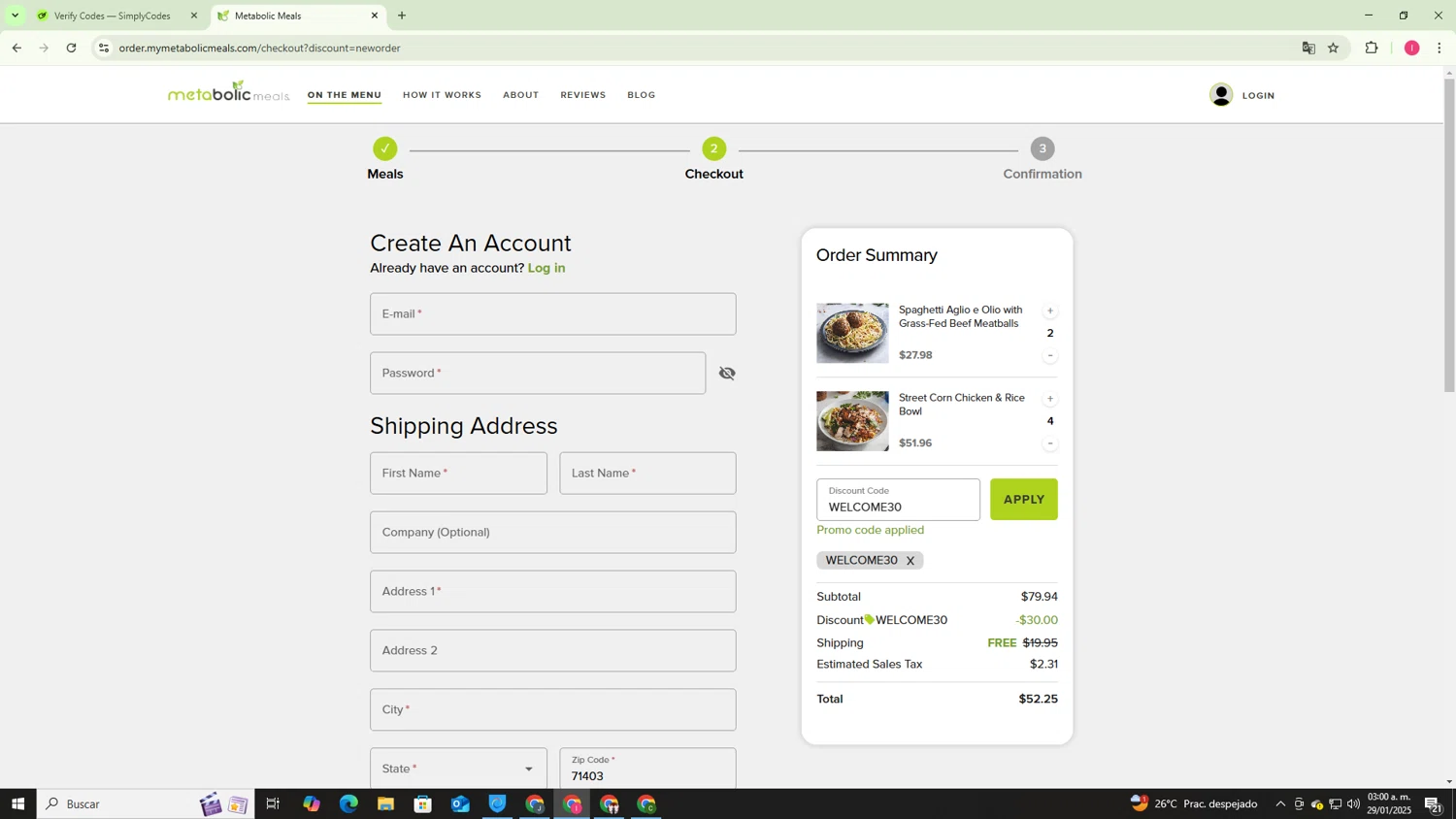Click the volume speaker tray icon
The image size is (1456, 819).
(1353, 803)
